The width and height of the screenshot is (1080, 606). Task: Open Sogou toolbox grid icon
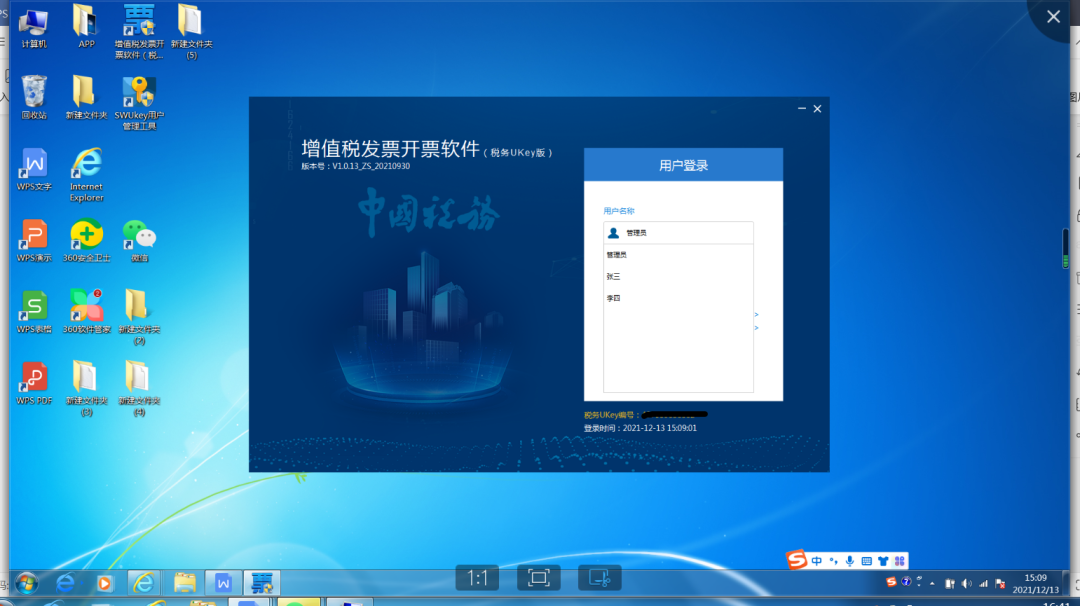(900, 561)
